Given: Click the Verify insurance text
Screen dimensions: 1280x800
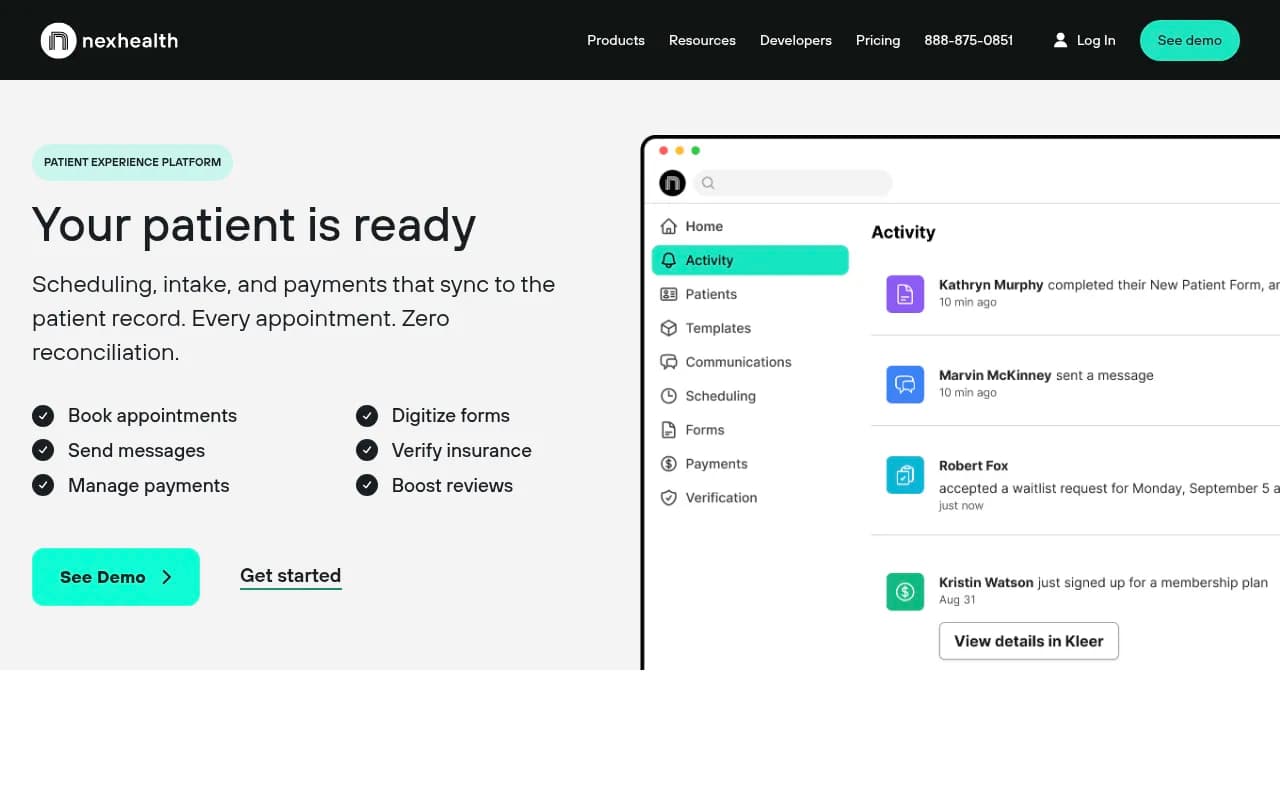Looking at the screenshot, I should pos(462,450).
